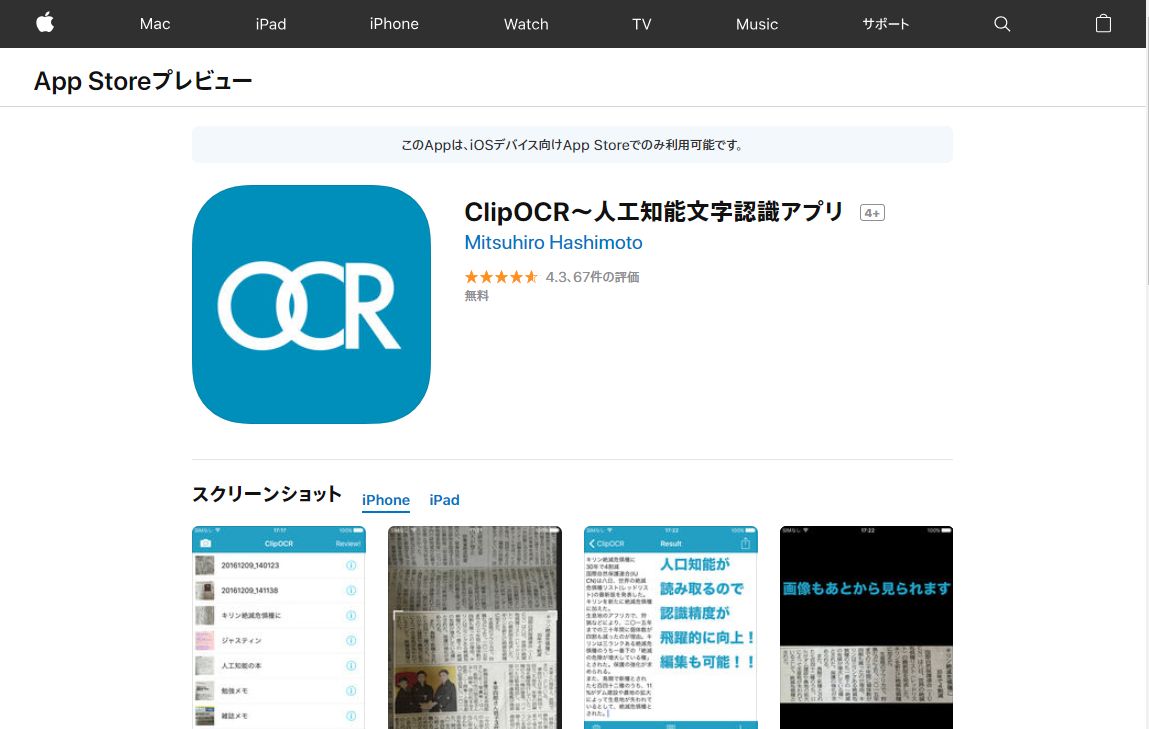Go to the iPad navigation item
This screenshot has height=729, width=1149.
271,24
